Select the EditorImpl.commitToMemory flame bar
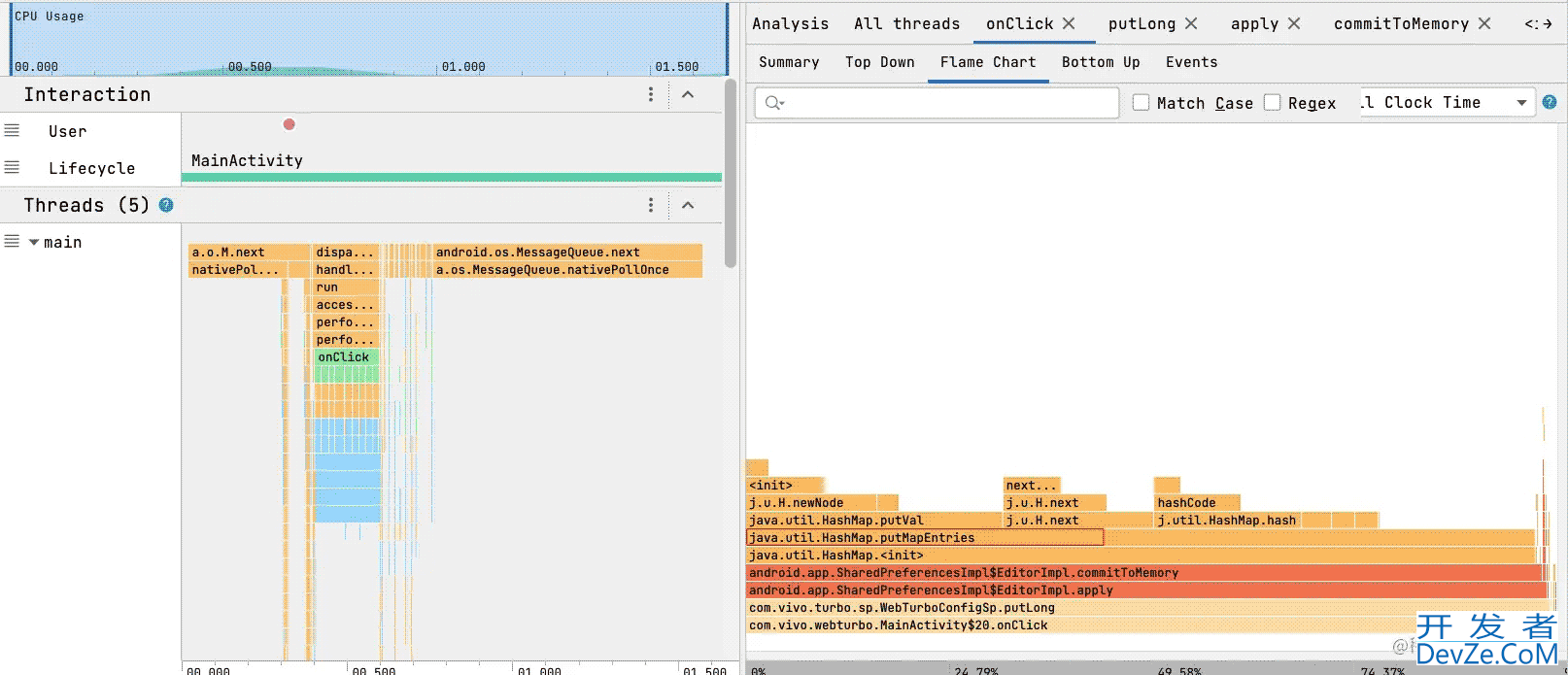This screenshot has height=675, width=1568. coord(1146,573)
